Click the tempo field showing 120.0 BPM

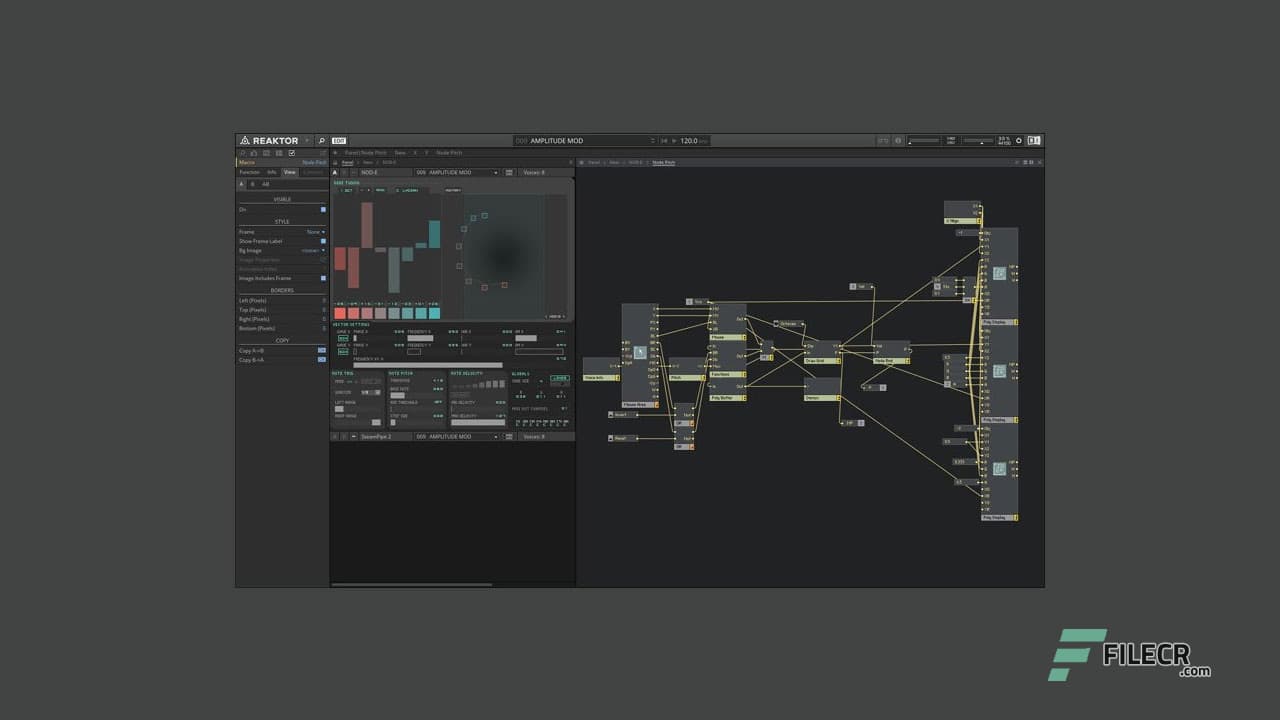coord(690,141)
